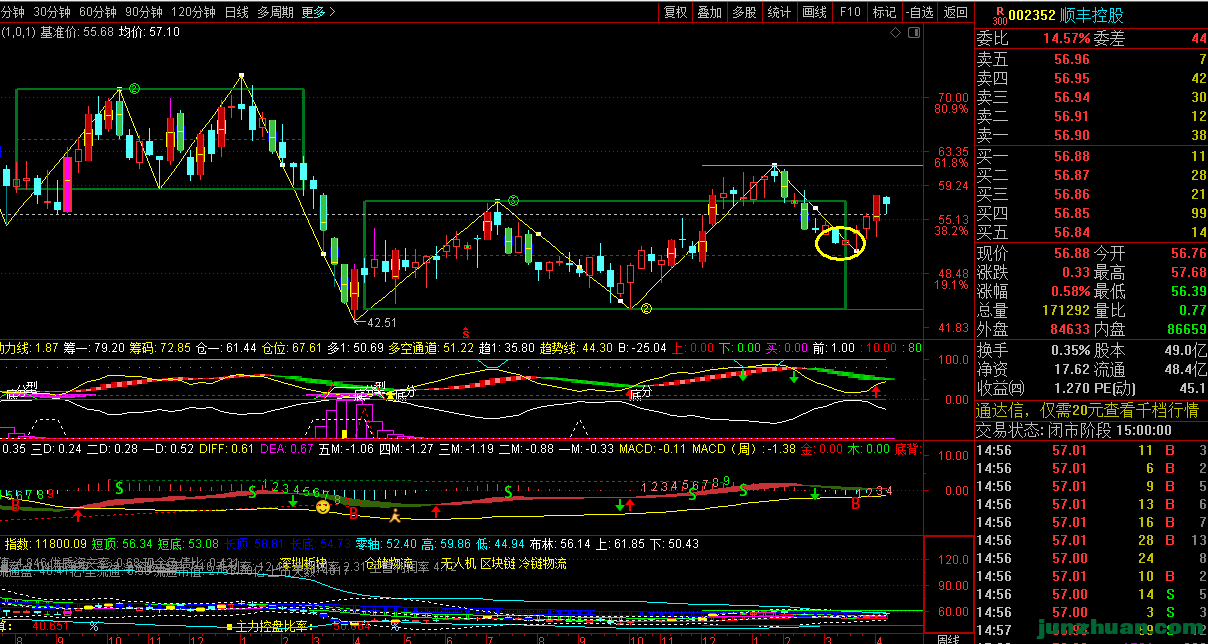Switch to the 90分钟 period tab
This screenshot has height=644, width=1208.
click(144, 12)
